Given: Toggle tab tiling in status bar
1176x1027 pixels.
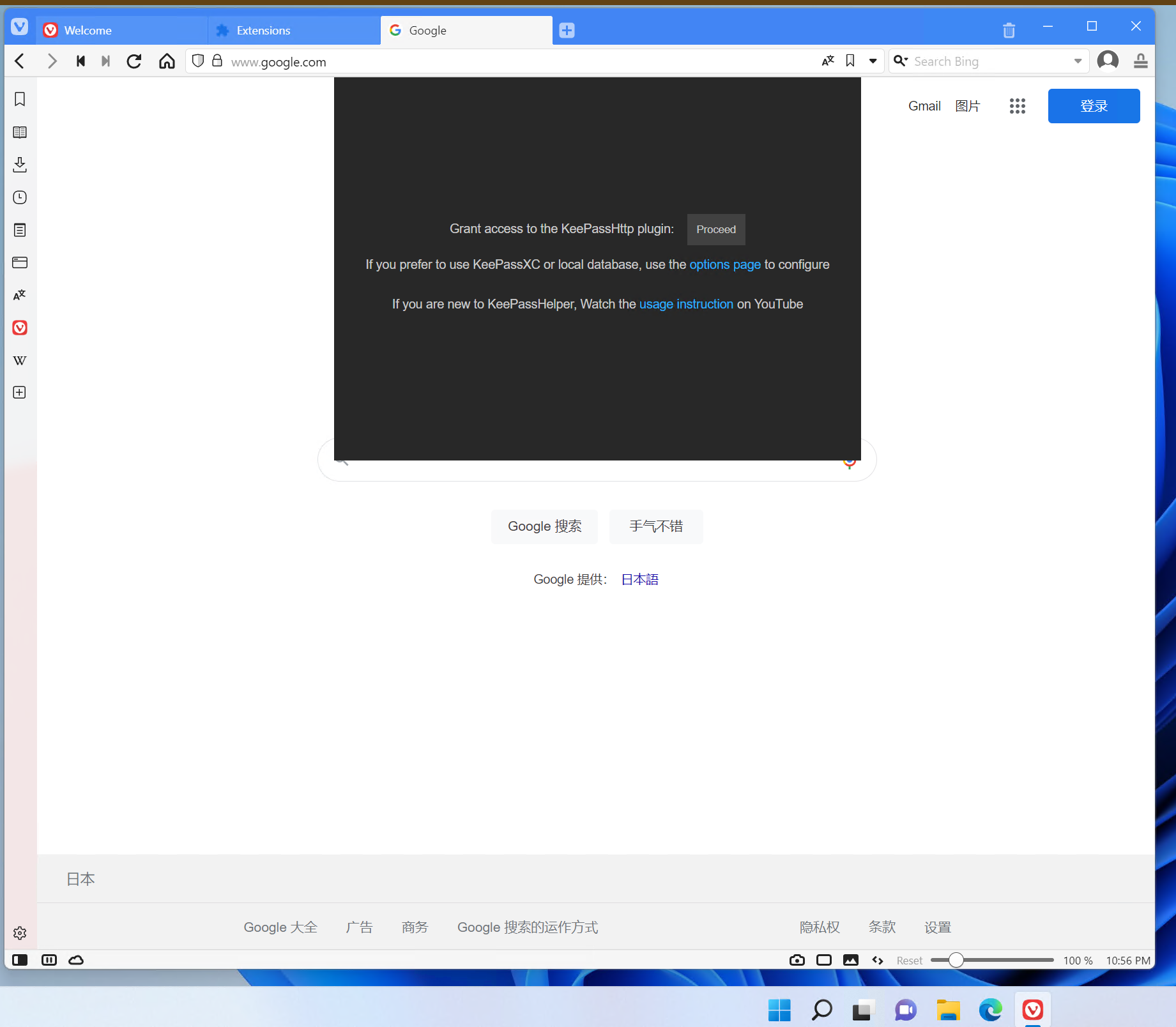Looking at the screenshot, I should click(x=49, y=960).
